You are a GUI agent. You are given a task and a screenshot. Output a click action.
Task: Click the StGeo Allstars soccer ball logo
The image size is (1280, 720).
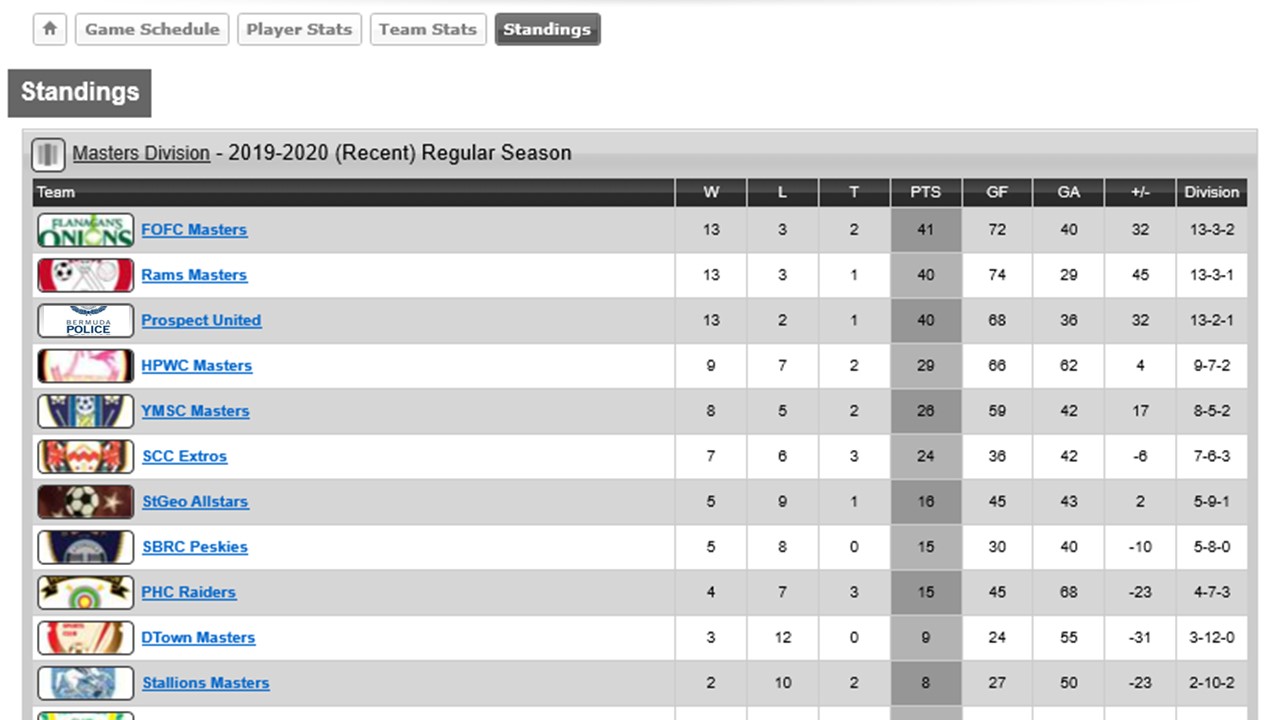pos(86,502)
